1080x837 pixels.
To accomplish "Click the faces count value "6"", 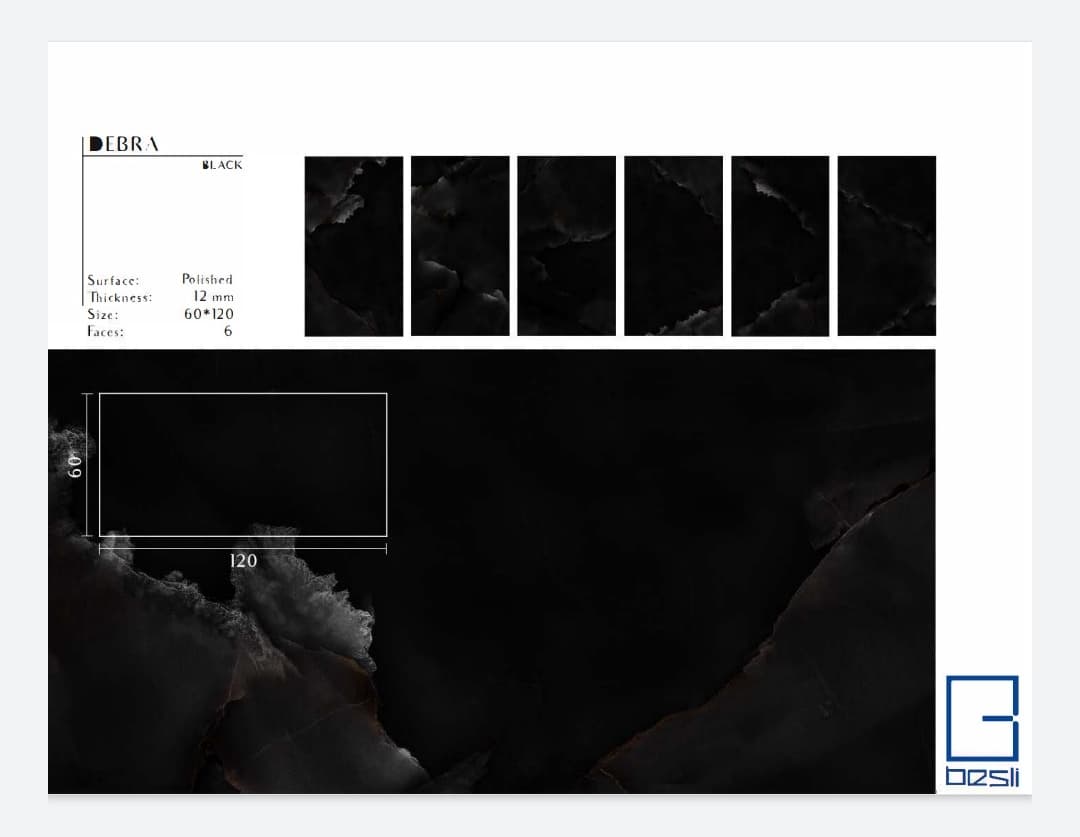I will 228,331.
